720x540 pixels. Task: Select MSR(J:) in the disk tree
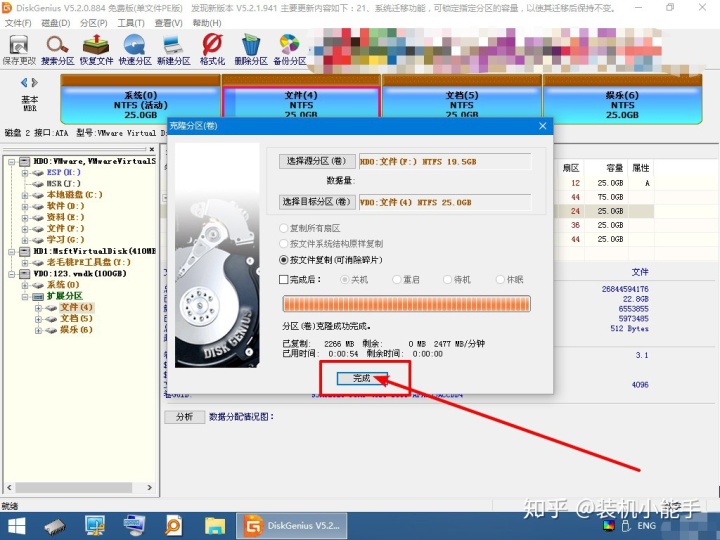click(x=63, y=184)
